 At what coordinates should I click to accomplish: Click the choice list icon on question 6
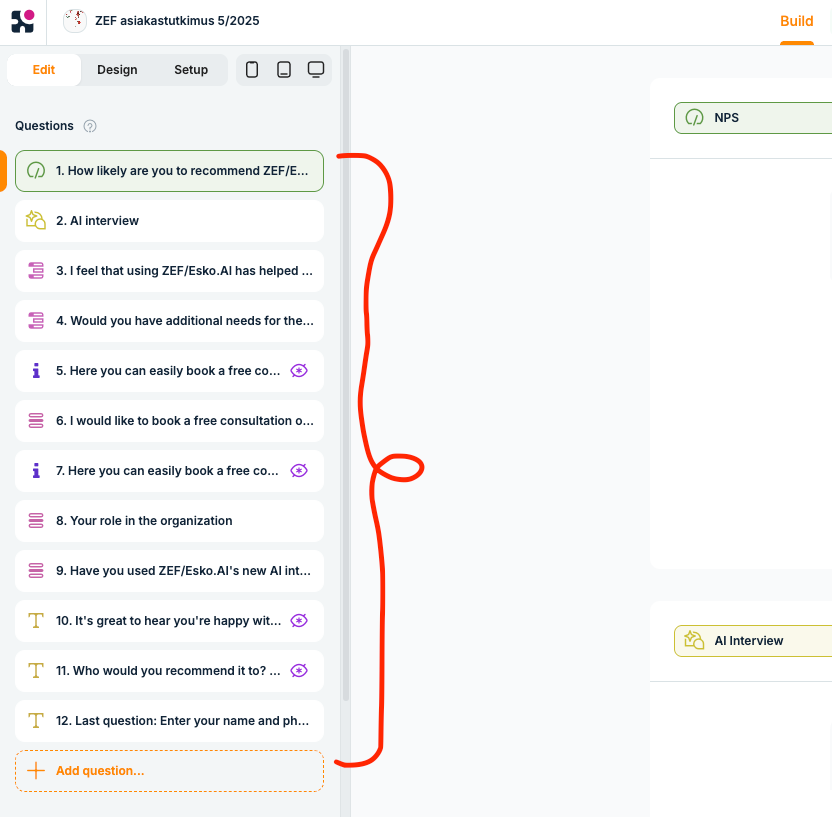click(36, 421)
